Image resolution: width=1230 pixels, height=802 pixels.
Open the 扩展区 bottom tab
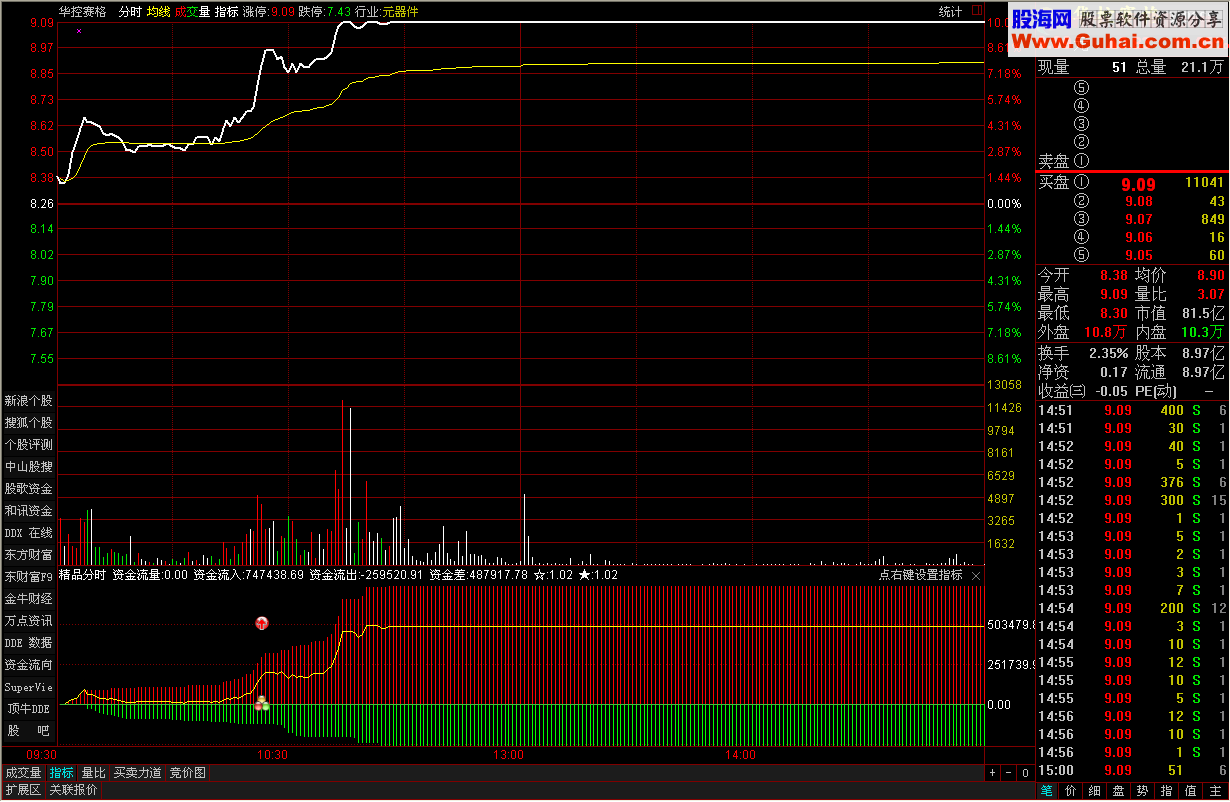click(x=23, y=790)
